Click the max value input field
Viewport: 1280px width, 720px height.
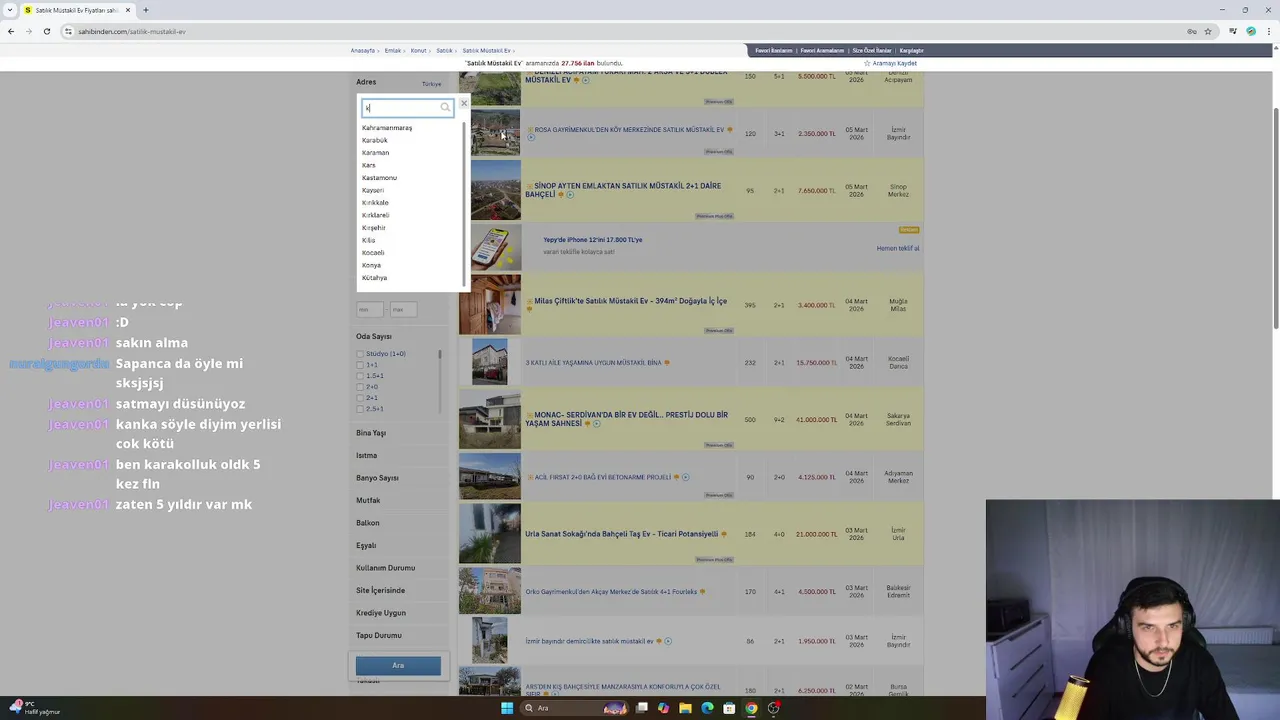click(403, 309)
